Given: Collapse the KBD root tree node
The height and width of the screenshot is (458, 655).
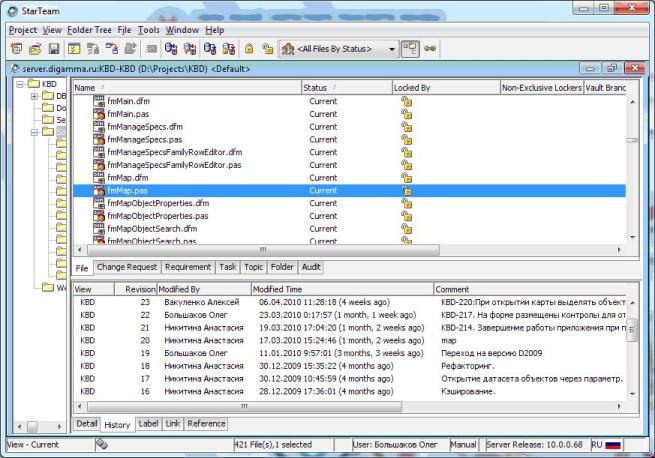Looking at the screenshot, I should tap(20, 84).
